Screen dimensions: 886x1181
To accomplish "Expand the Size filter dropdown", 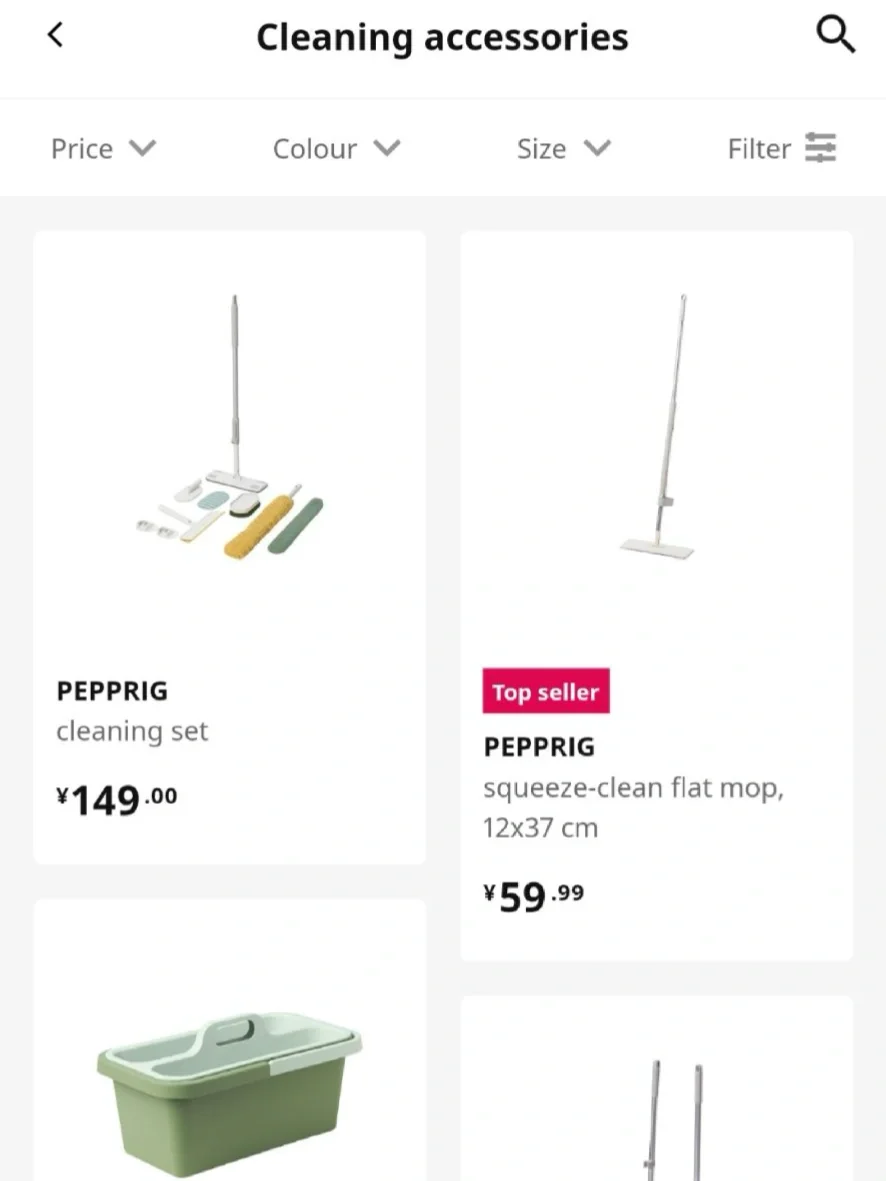I will (x=563, y=149).
